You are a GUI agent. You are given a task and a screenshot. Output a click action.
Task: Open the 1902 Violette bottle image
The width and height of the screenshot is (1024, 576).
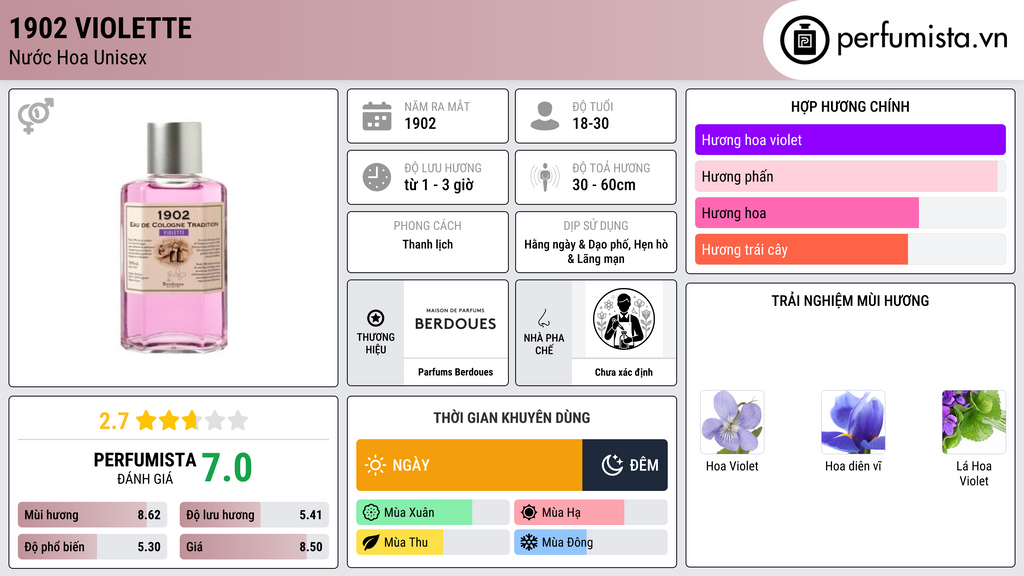pyautogui.click(x=174, y=238)
